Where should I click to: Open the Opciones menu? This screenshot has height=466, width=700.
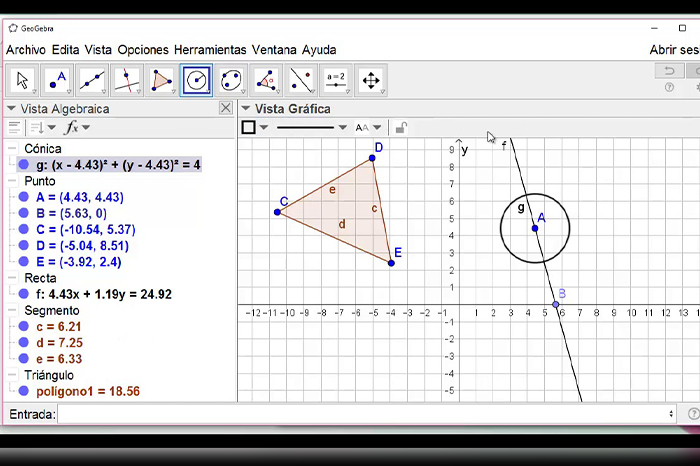(x=143, y=50)
